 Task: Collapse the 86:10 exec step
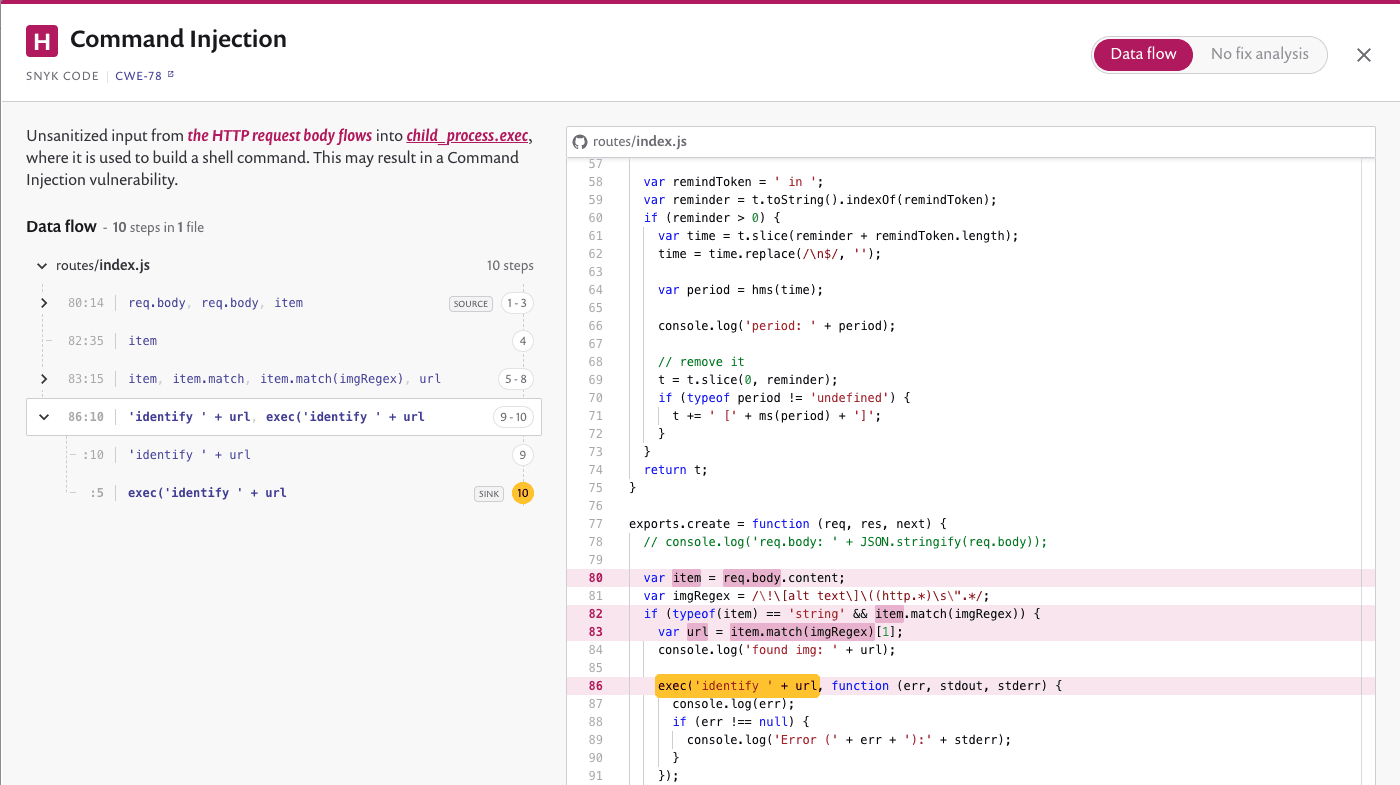(x=43, y=416)
